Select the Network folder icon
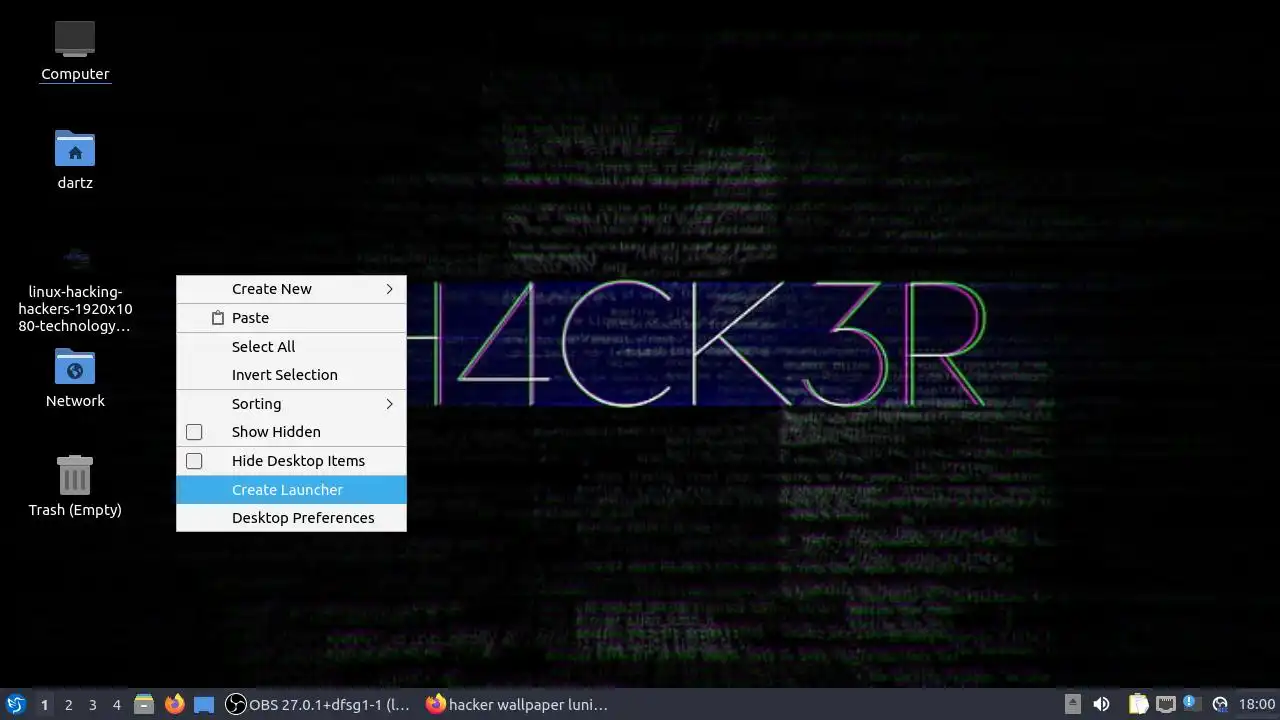Image resolution: width=1280 pixels, height=720 pixels. (75, 367)
